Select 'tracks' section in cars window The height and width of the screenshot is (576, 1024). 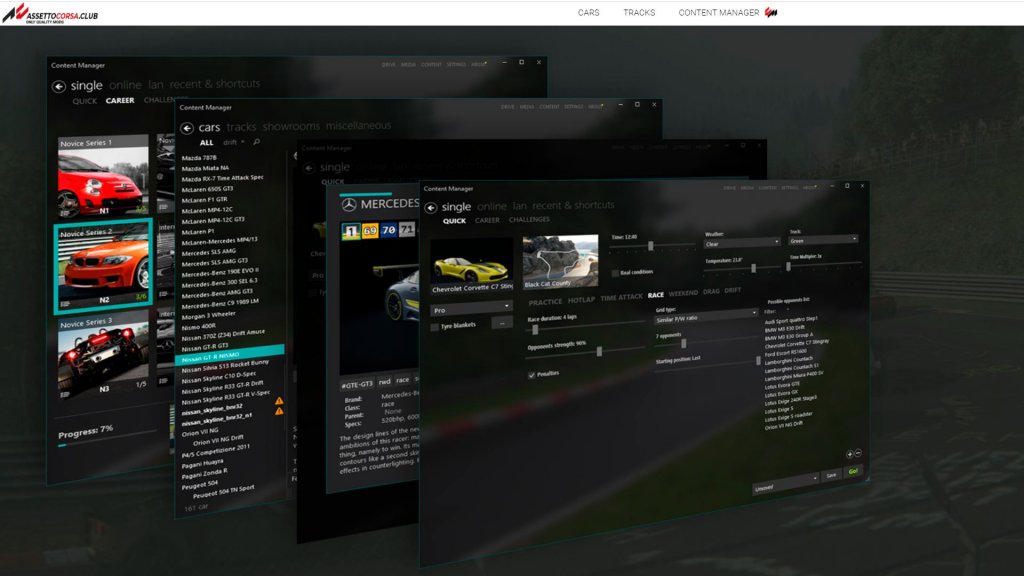click(241, 127)
